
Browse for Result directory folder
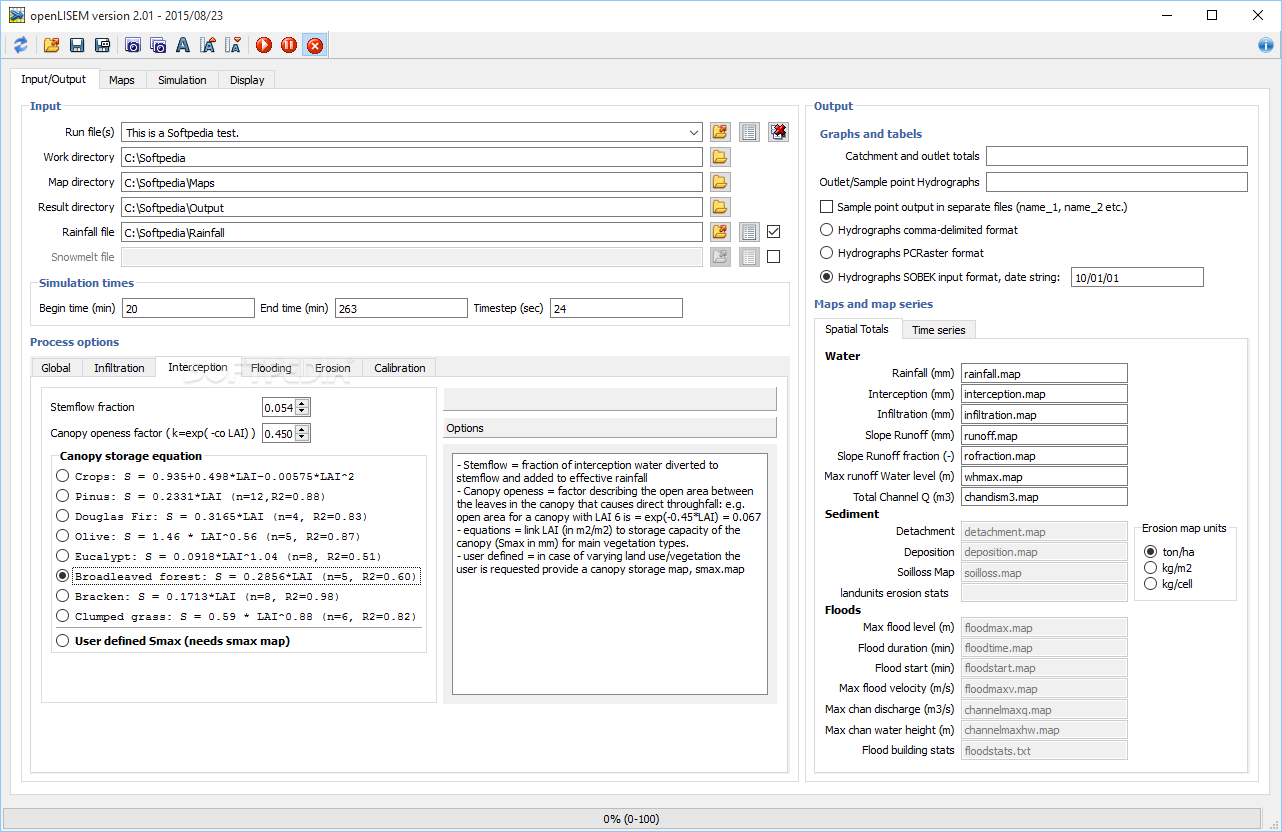point(720,207)
